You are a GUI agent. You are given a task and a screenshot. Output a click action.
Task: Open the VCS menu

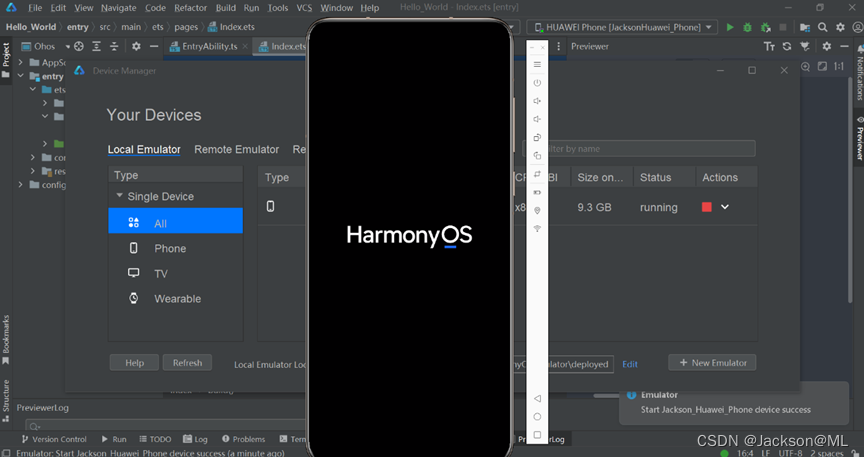304,8
